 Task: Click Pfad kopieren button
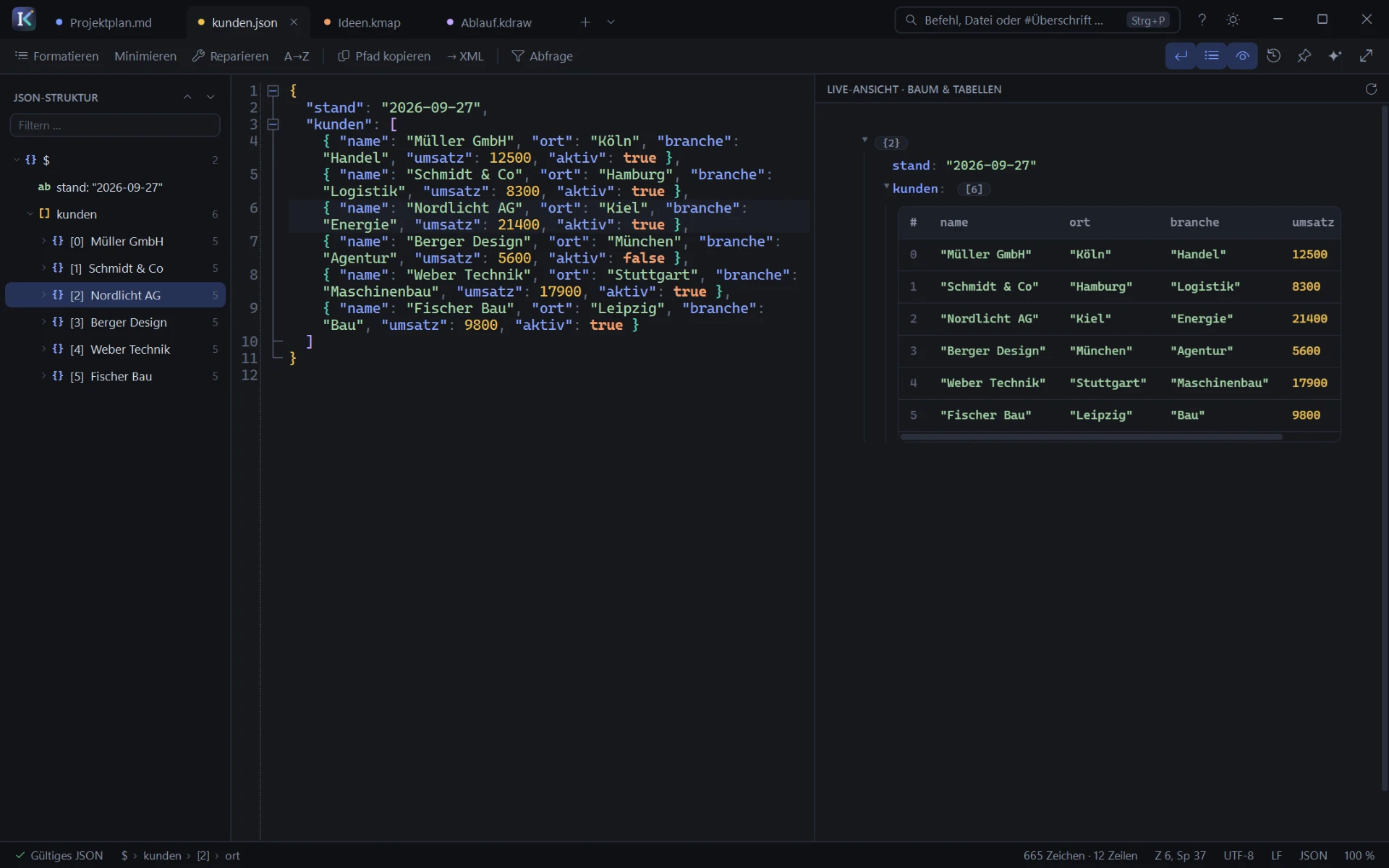pos(384,56)
